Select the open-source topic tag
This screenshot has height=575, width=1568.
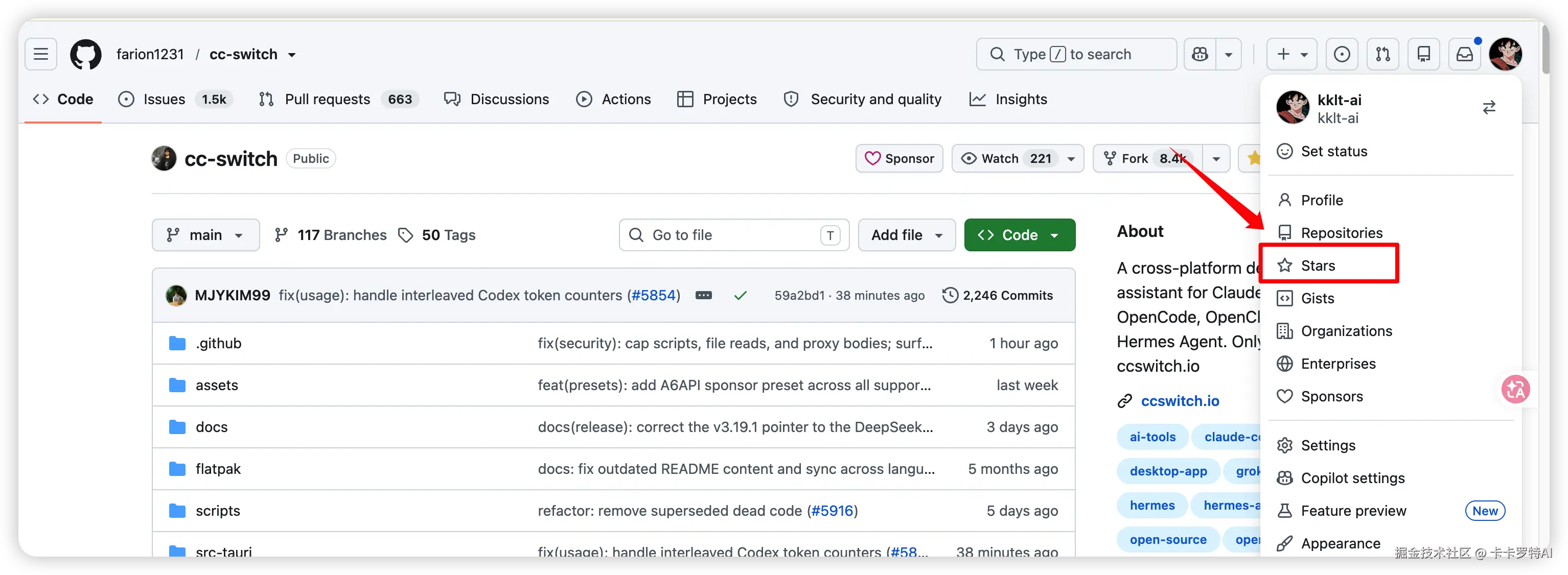[x=1168, y=540]
